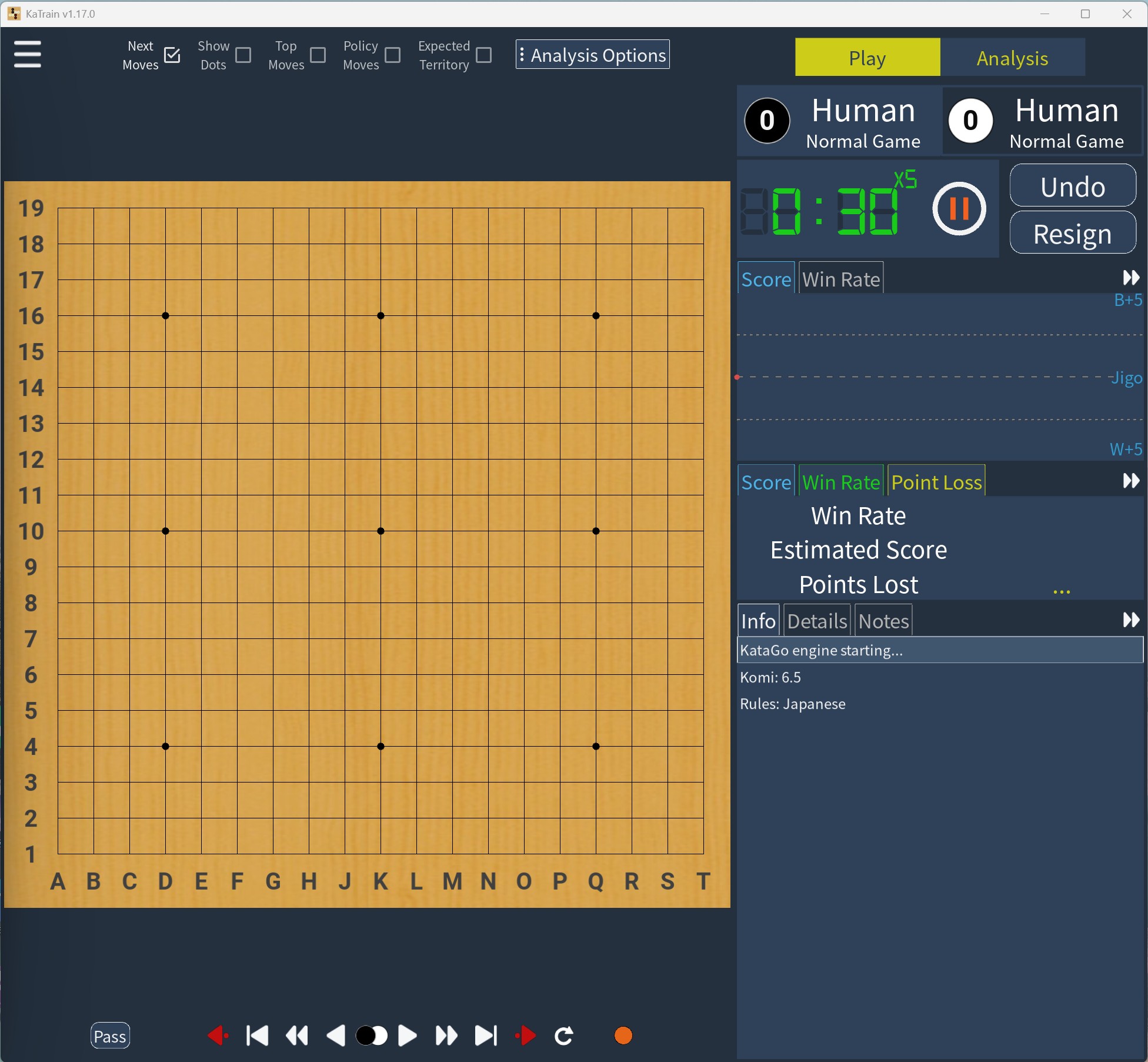
Task: Enable the Show Dots checkbox
Action: [243, 55]
